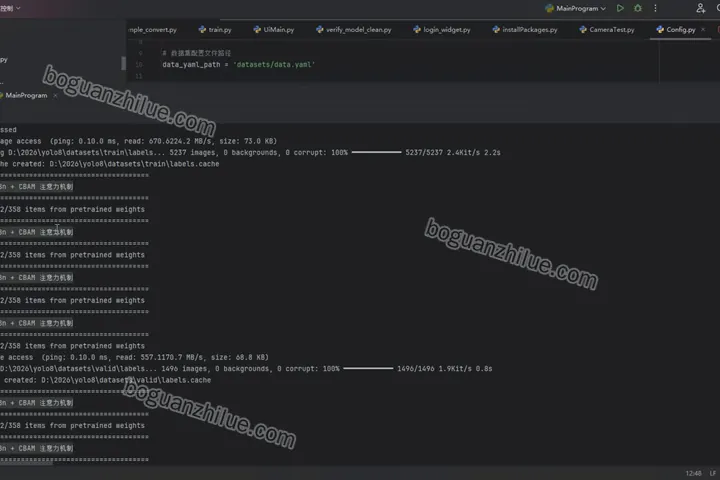Open the verify_model_clean.py tab
The image size is (720, 480).
tap(354, 29)
